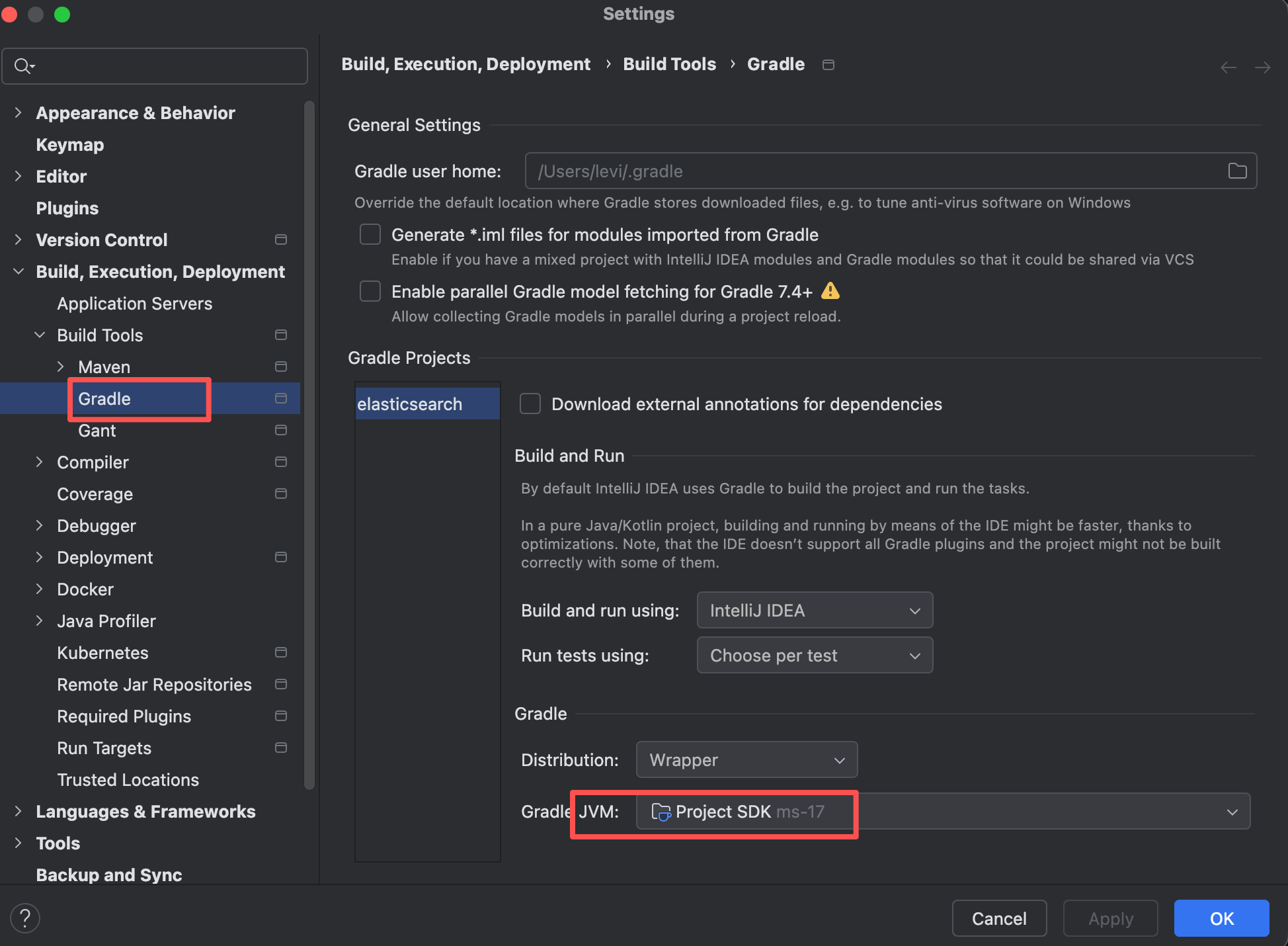
Task: Click the back navigation arrow
Action: click(1228, 67)
